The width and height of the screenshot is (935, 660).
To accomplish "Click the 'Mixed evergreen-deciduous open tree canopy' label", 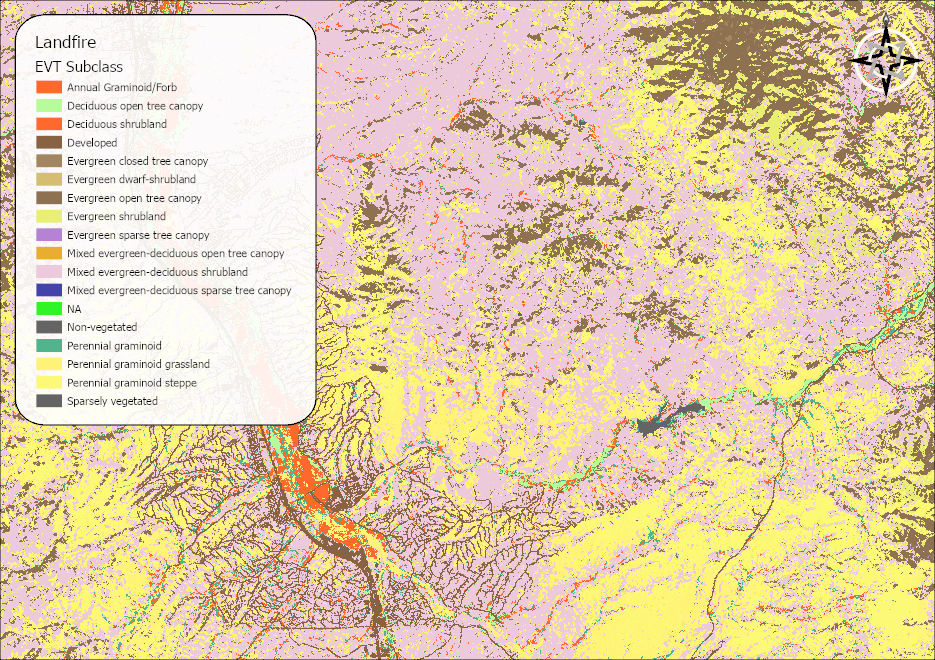I will (175, 253).
